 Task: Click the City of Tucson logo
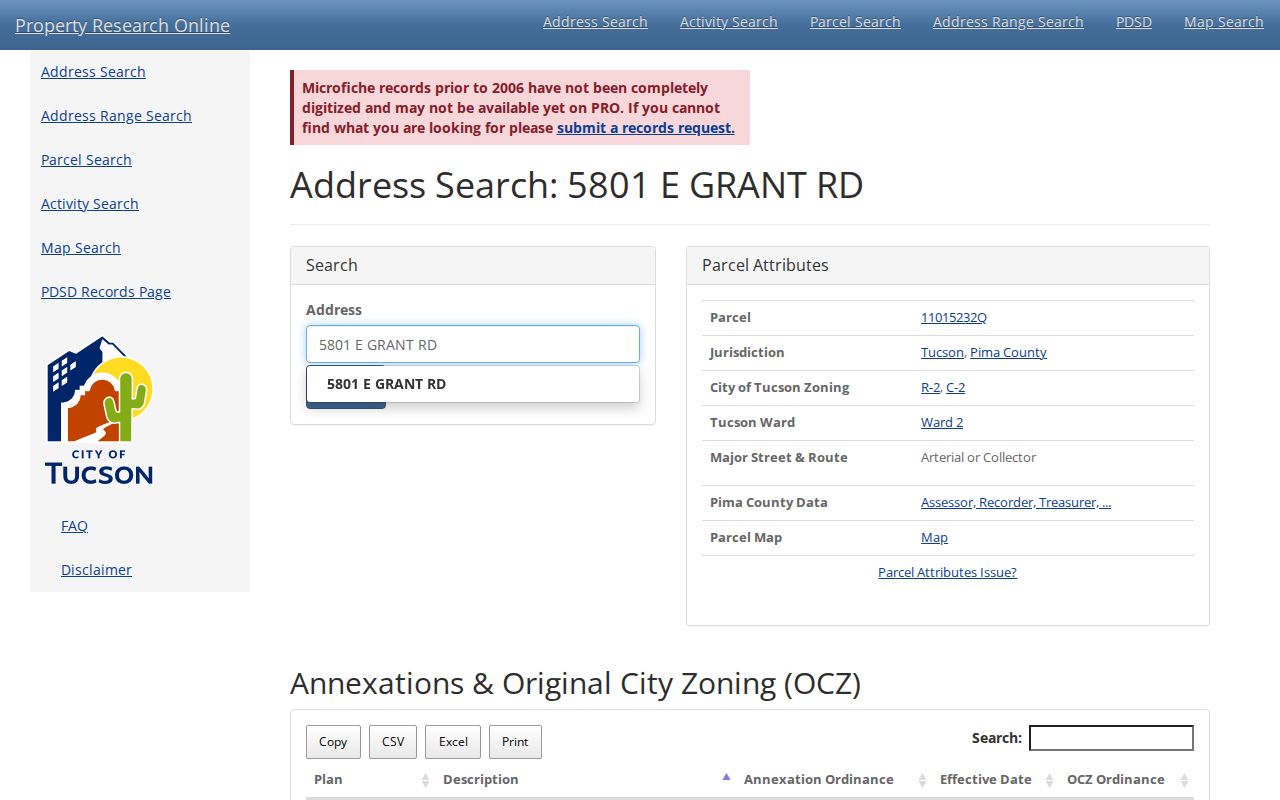tap(99, 410)
